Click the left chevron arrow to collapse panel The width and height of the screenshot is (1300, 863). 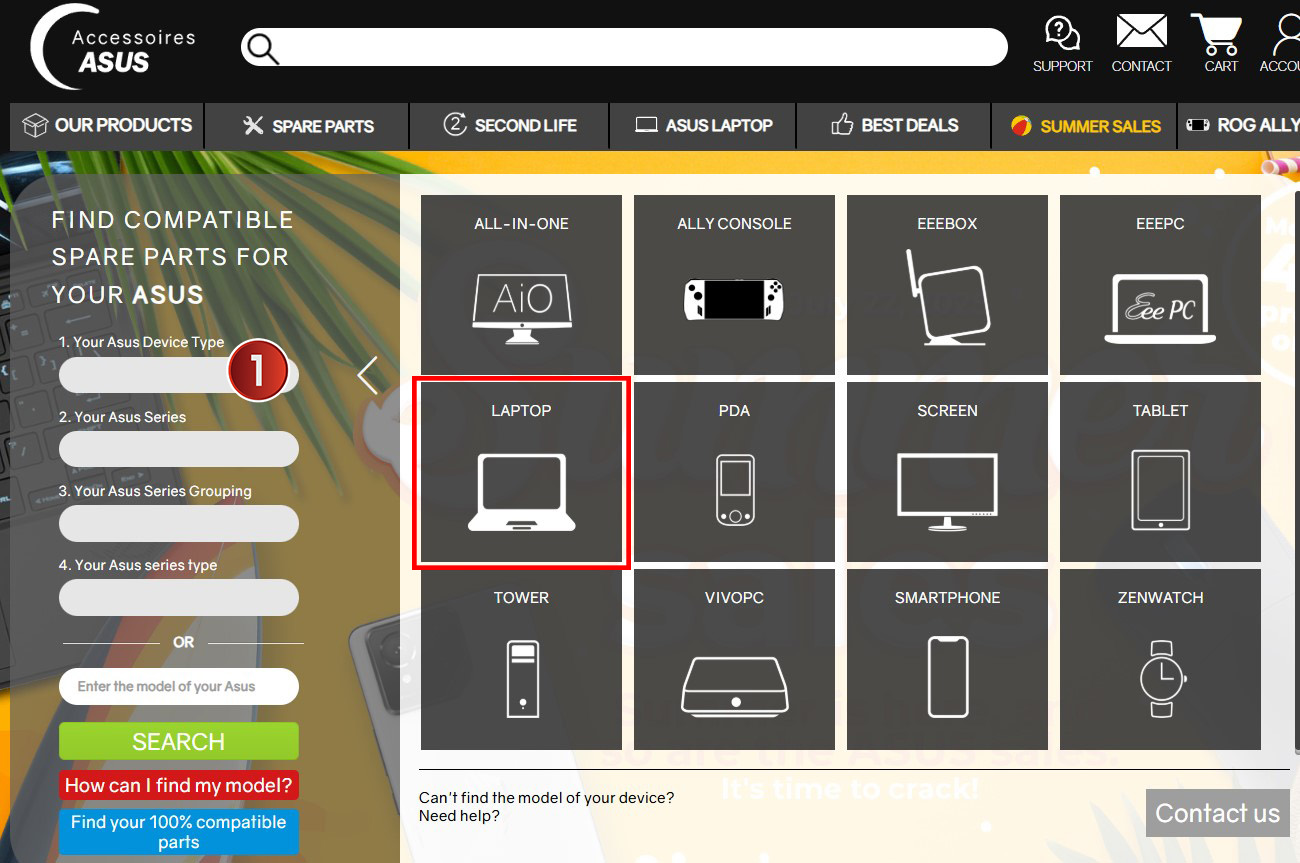(x=368, y=375)
